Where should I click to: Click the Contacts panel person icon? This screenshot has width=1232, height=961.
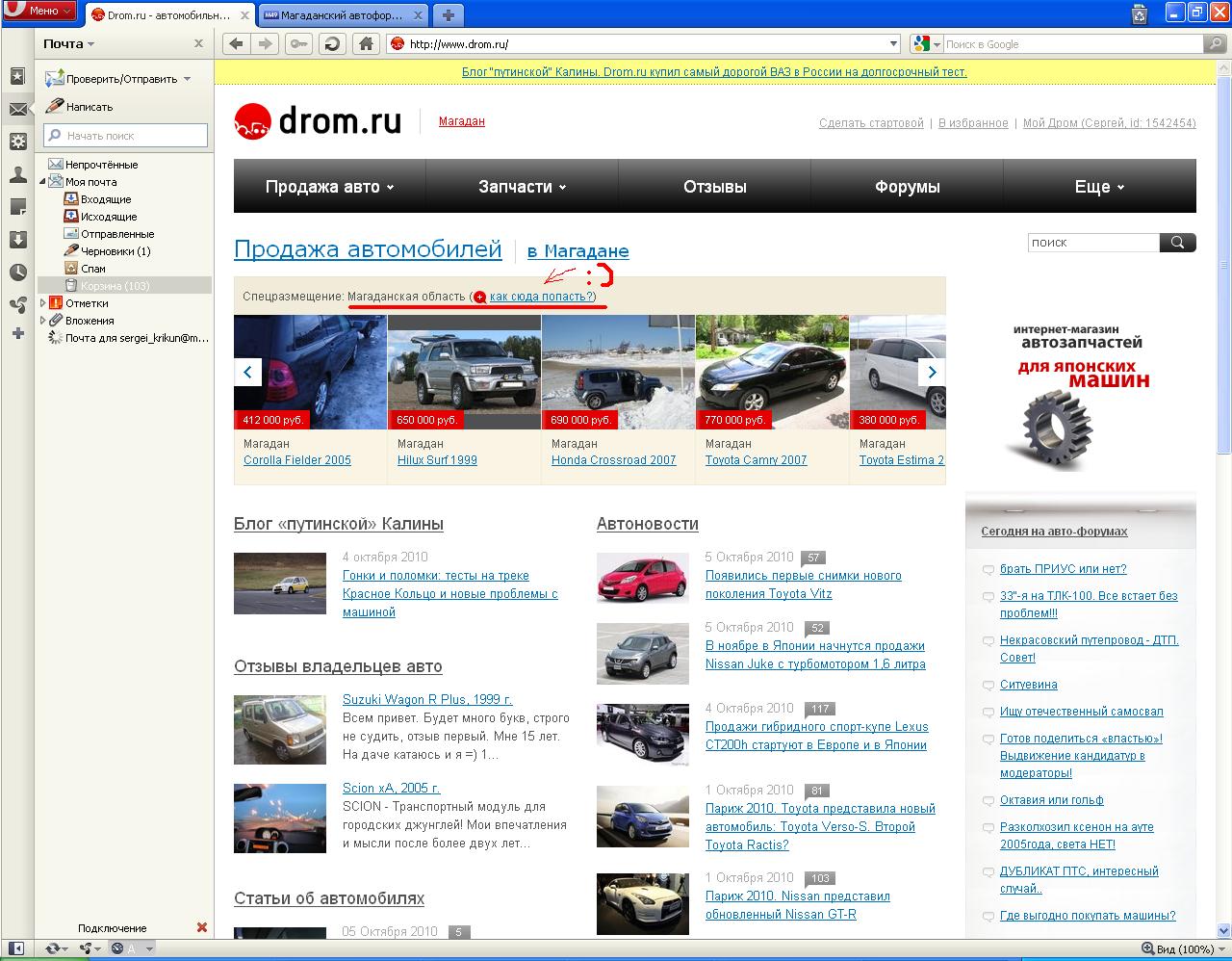[17, 174]
